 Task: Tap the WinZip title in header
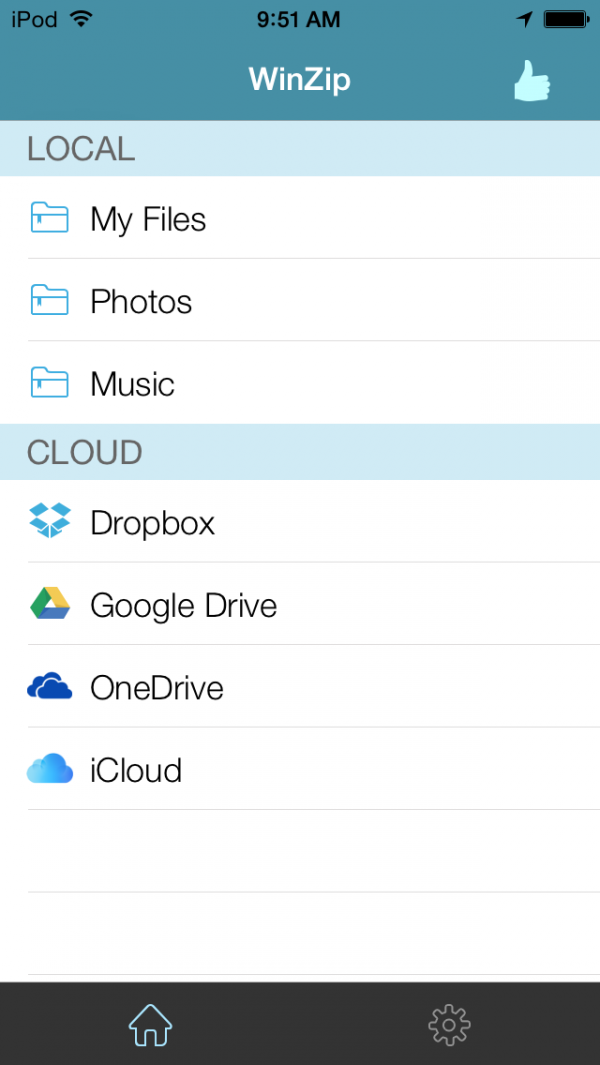[299, 79]
